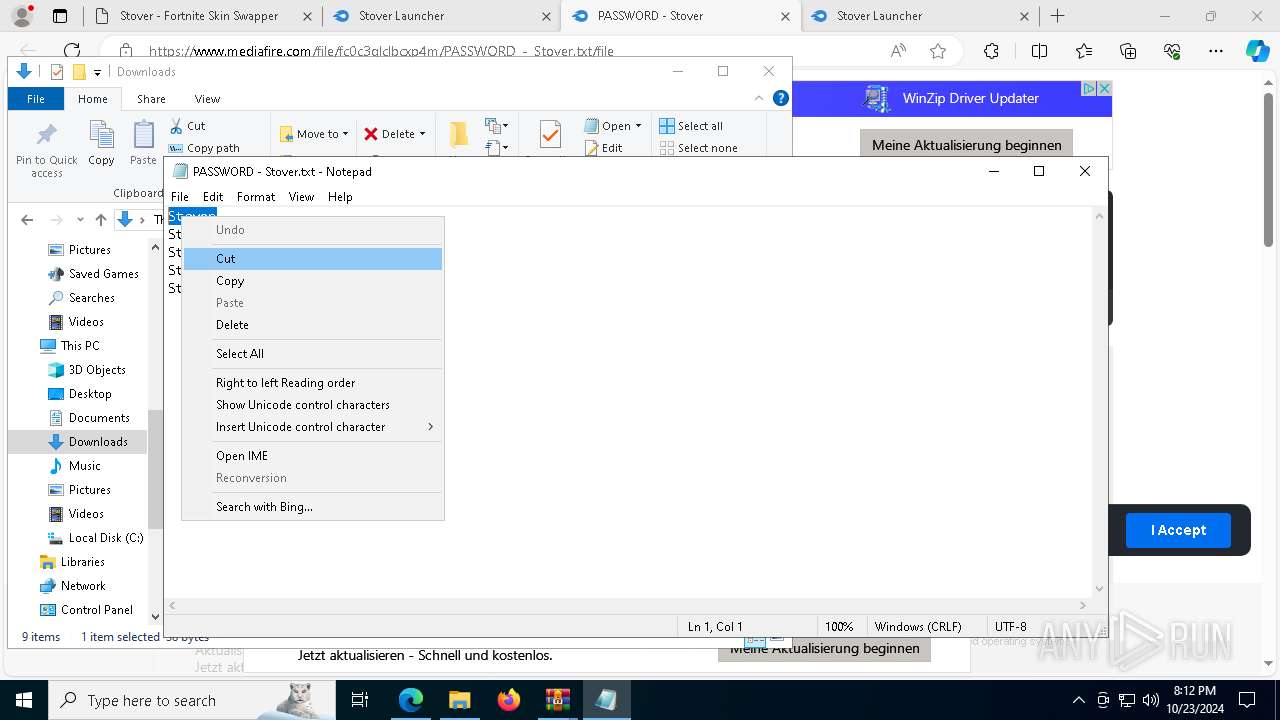Expand Insert Unicode control character submenu

pyautogui.click(x=313, y=427)
